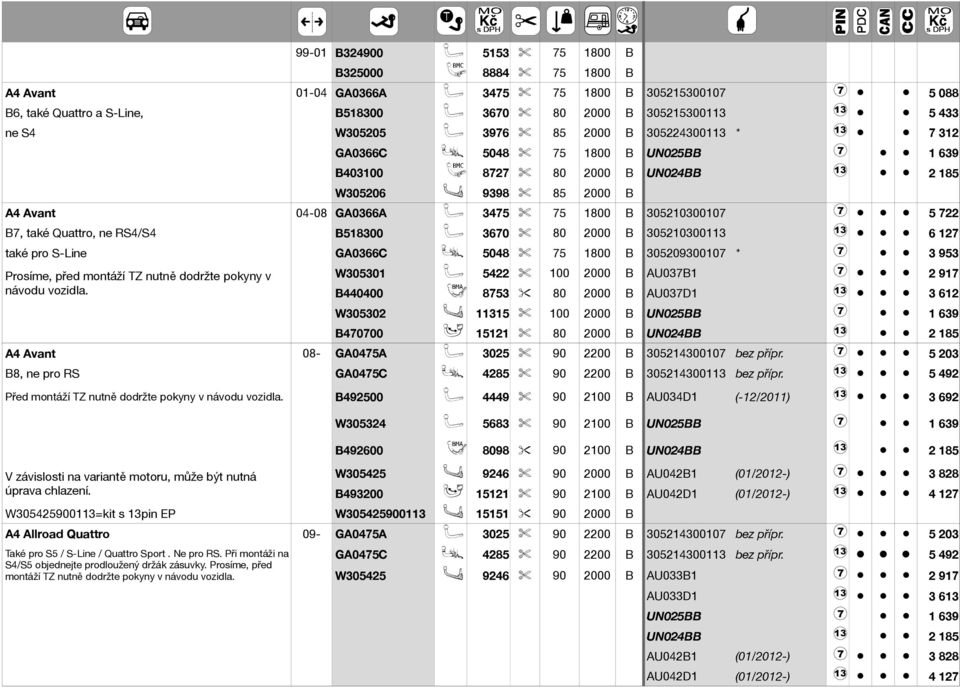Click the scissors icon in row B440400
The image size is (960, 687).
click(x=525, y=293)
